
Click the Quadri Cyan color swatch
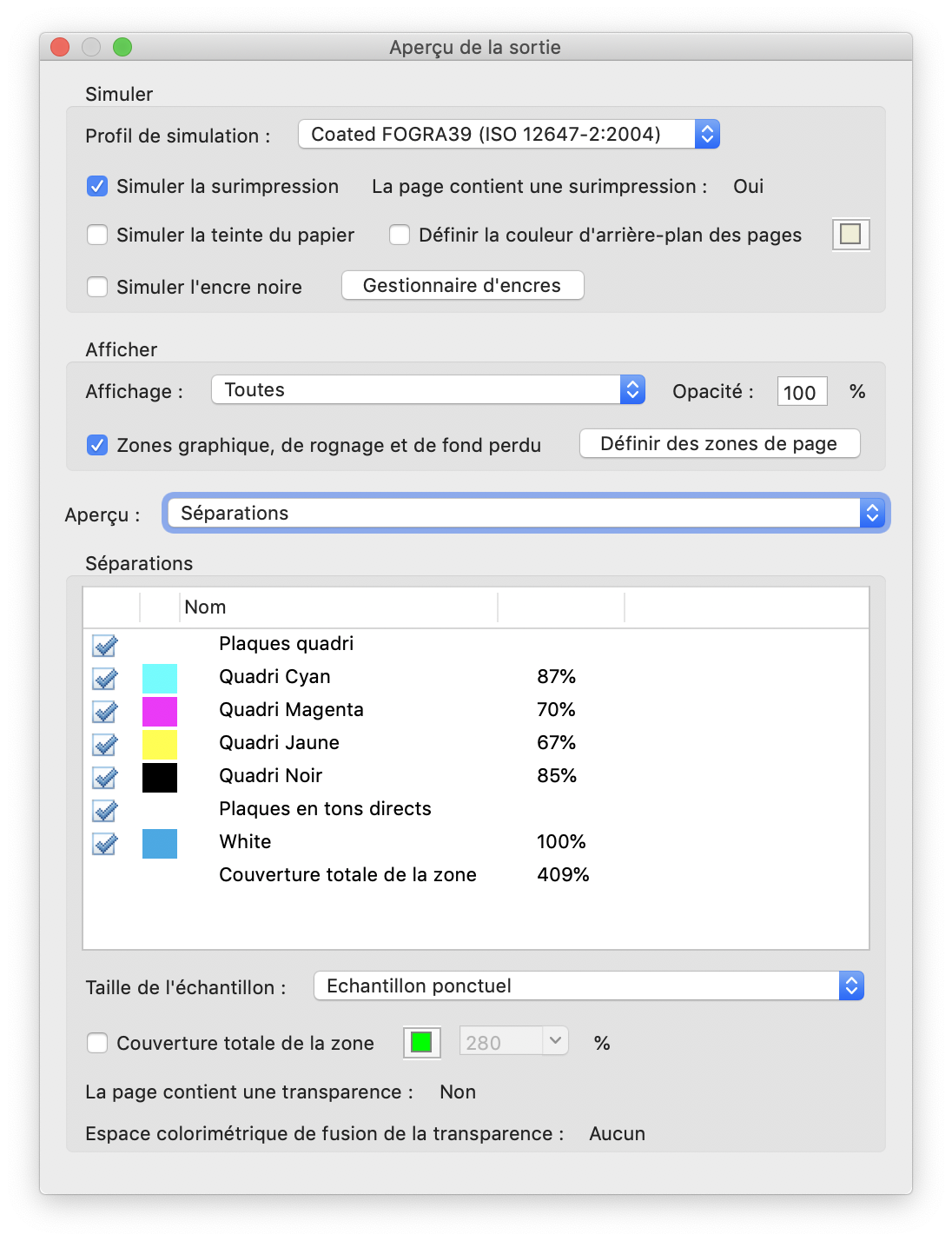tap(160, 678)
